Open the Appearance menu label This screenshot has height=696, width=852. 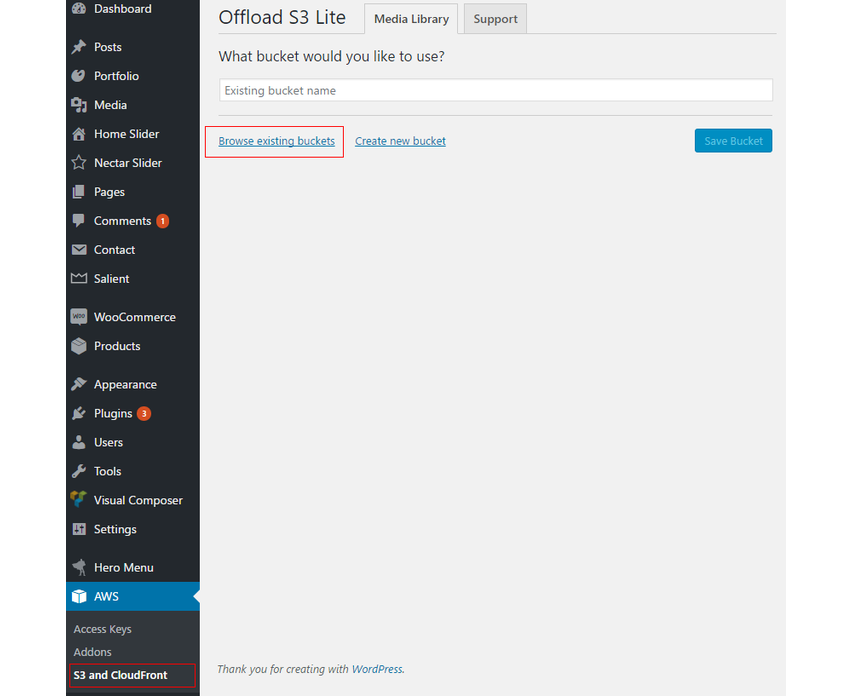pos(126,385)
